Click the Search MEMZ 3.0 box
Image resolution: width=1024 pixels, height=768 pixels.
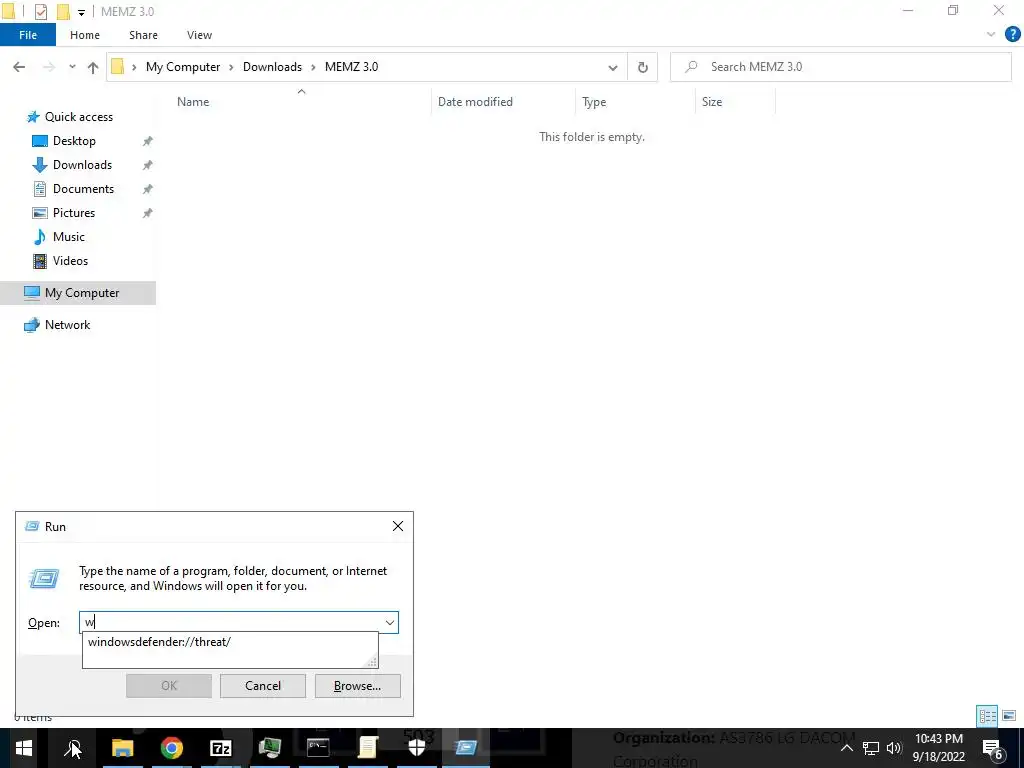tap(840, 67)
